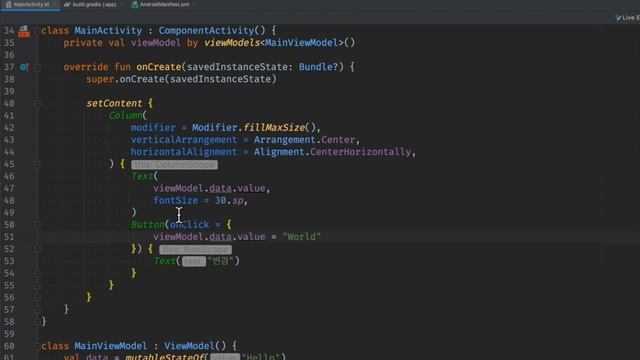Click 'Arrangement' on line 43
The image size is (640, 360).
(x=284, y=140)
